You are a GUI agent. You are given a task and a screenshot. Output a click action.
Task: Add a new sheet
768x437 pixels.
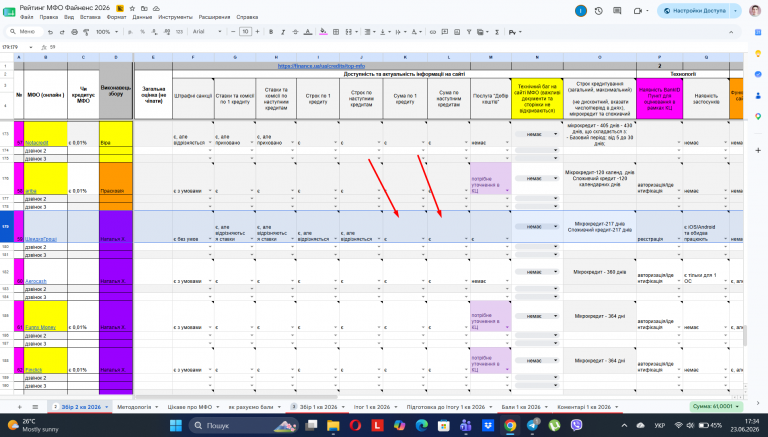pyautogui.click(x=20, y=407)
